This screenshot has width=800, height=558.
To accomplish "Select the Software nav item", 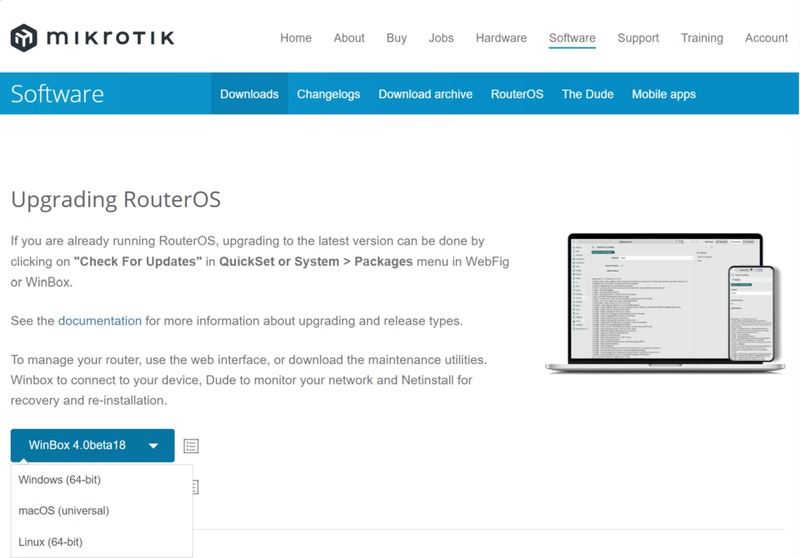I will (x=572, y=38).
